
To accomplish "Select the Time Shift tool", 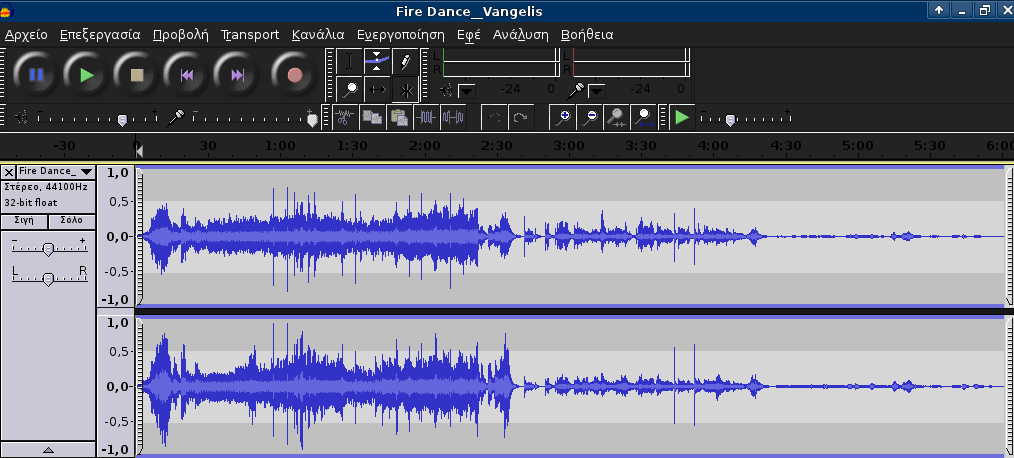I will [x=377, y=89].
